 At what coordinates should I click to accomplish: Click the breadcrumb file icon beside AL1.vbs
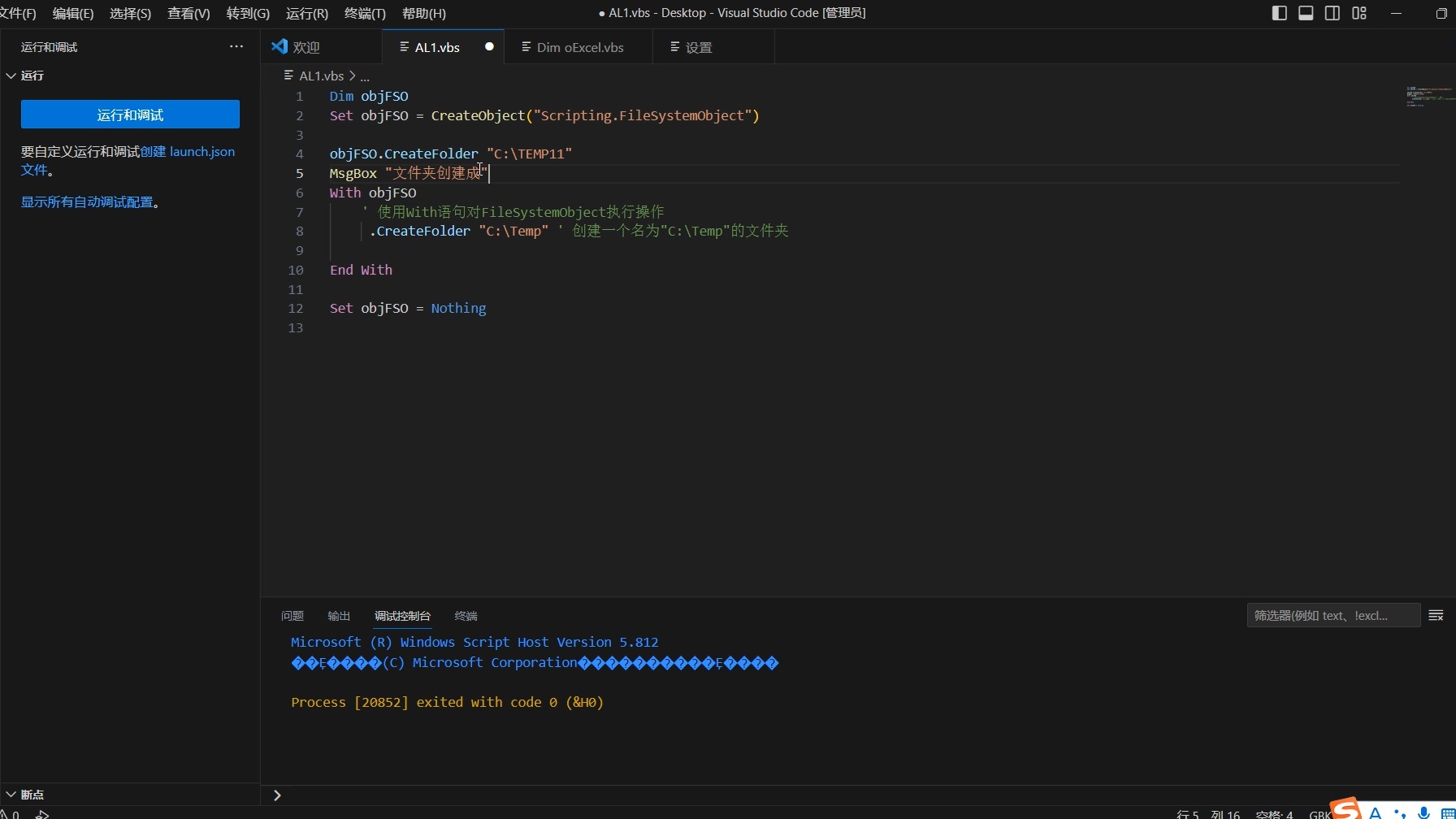click(288, 76)
